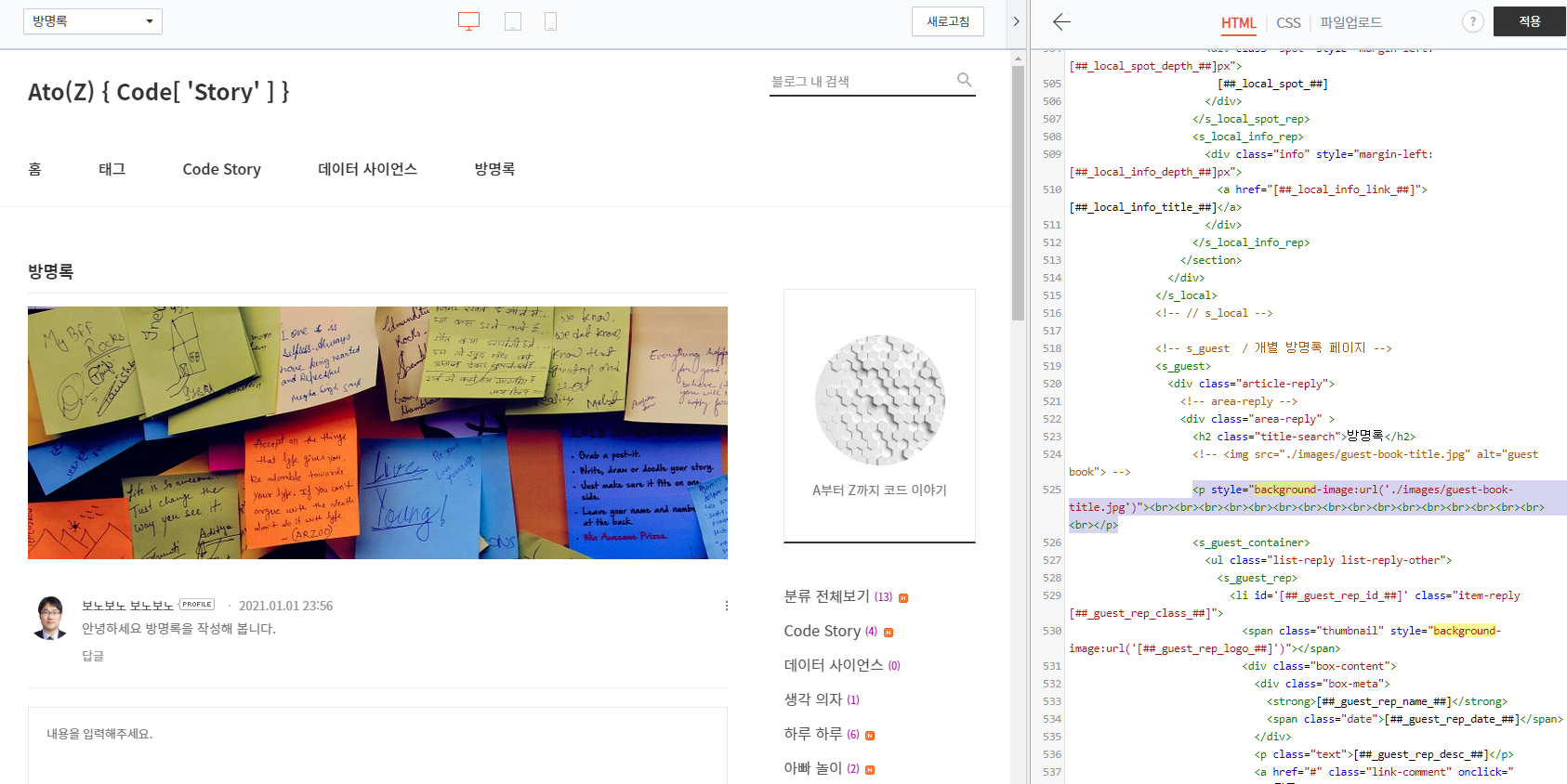
Task: Click the sticky notes guestbook banner image
Action: (x=377, y=433)
